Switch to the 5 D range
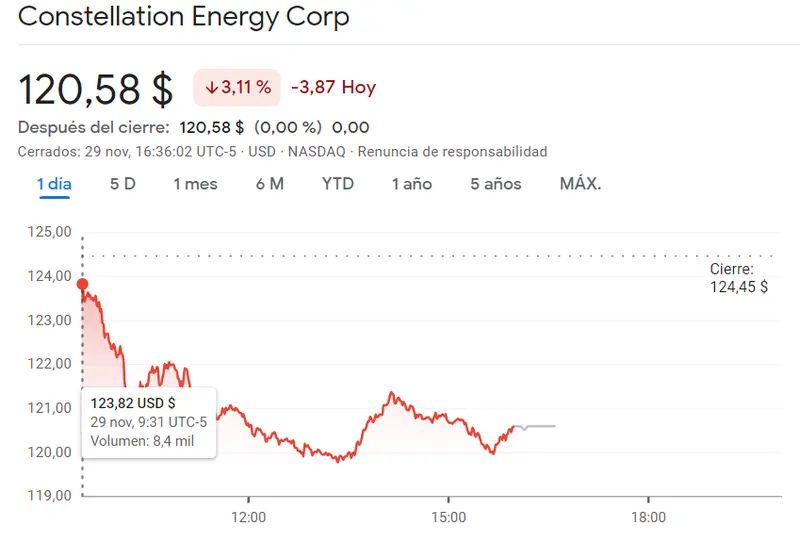This screenshot has width=800, height=542. (122, 184)
